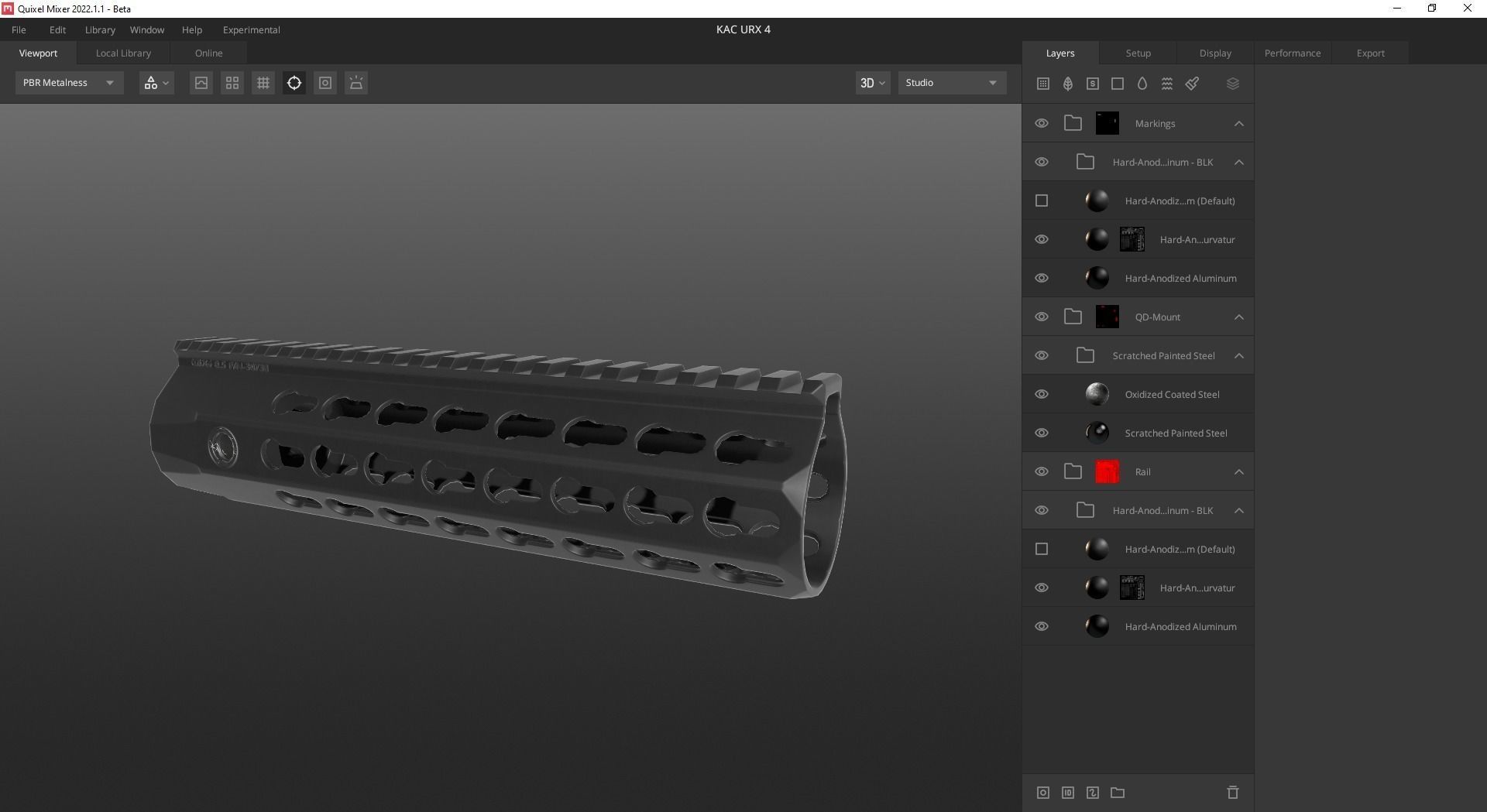Hide the QD-Mount group
Image resolution: width=1487 pixels, height=812 pixels.
[x=1042, y=317]
